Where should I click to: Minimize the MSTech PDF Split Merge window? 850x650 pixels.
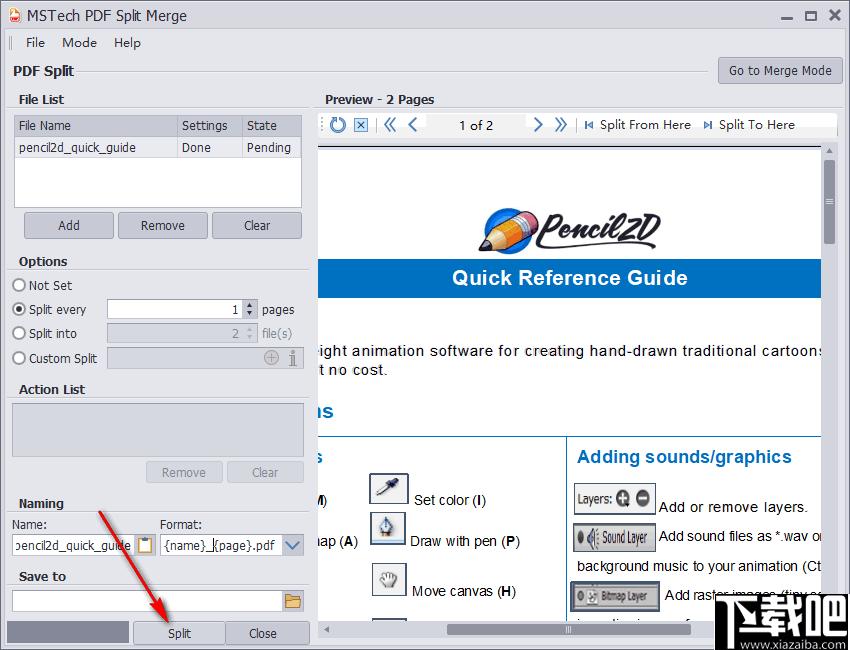point(787,17)
